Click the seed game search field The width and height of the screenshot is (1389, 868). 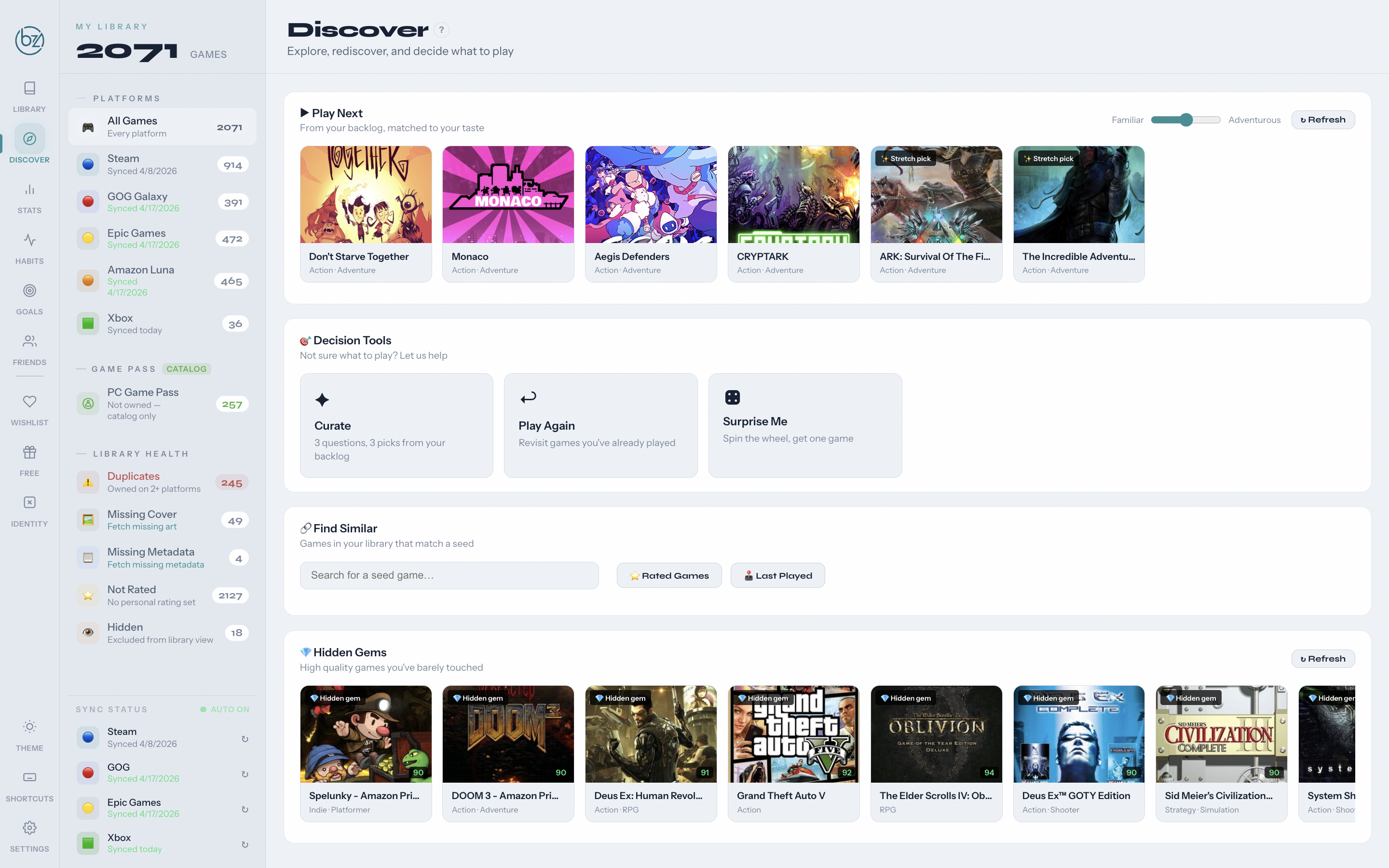[x=449, y=575]
